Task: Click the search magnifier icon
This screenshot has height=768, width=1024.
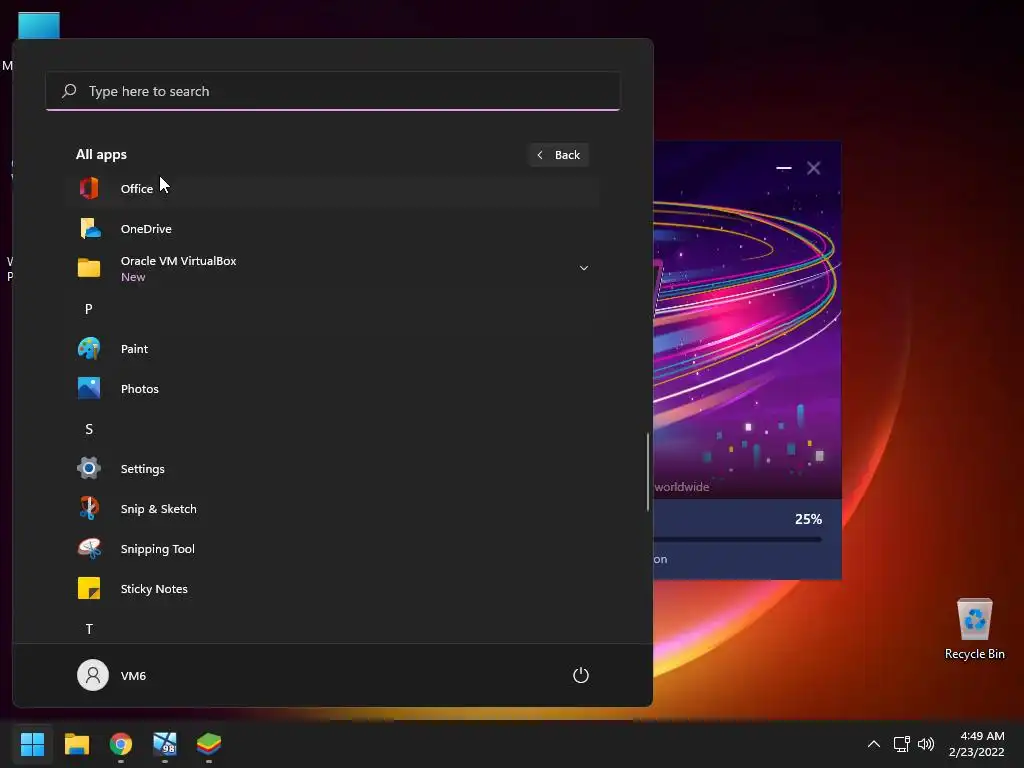Action: 69,91
